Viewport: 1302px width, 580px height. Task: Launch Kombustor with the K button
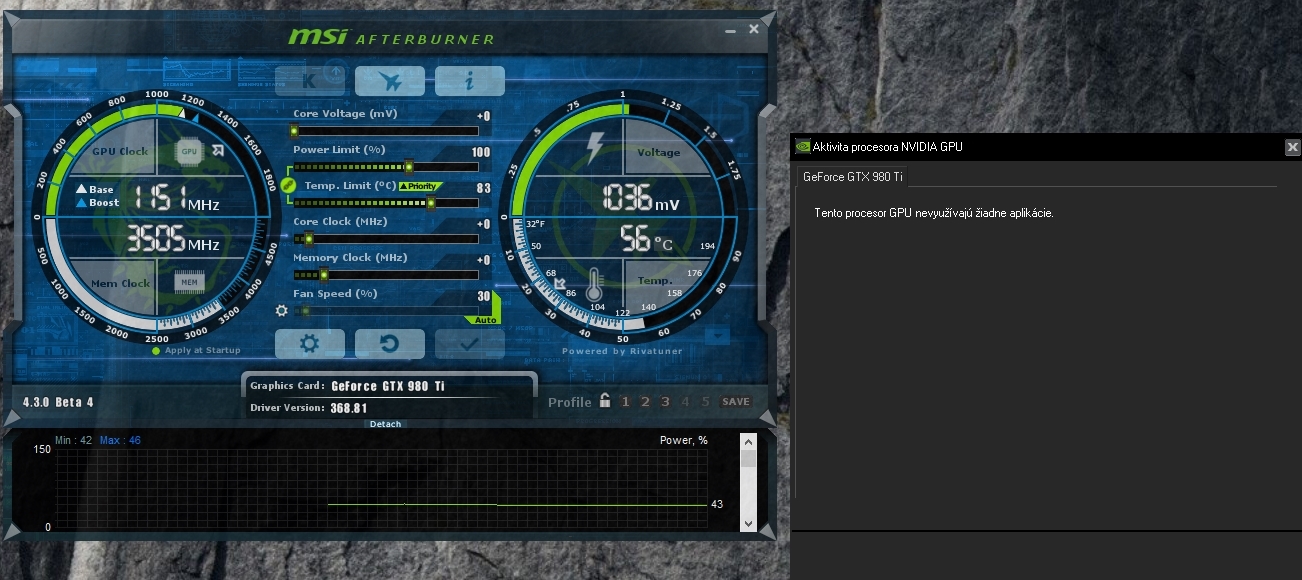310,81
